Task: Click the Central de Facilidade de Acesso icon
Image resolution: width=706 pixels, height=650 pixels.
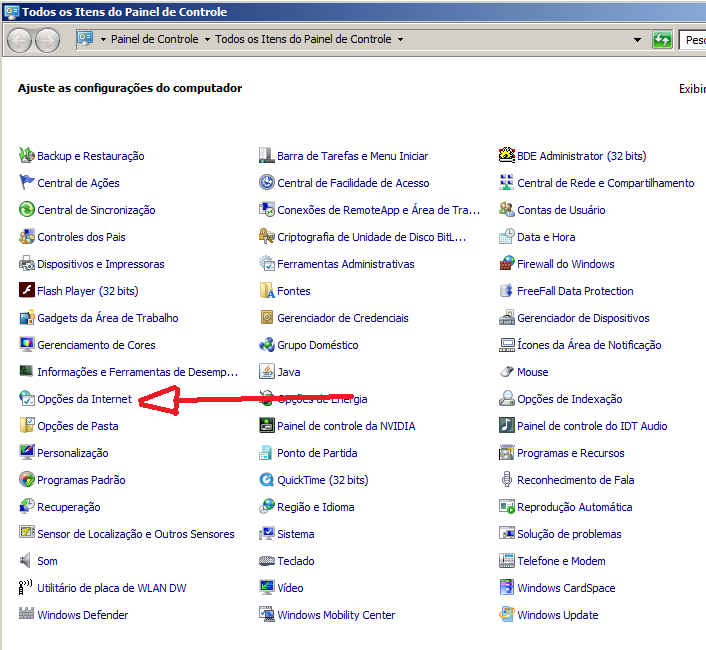Action: [x=267, y=182]
